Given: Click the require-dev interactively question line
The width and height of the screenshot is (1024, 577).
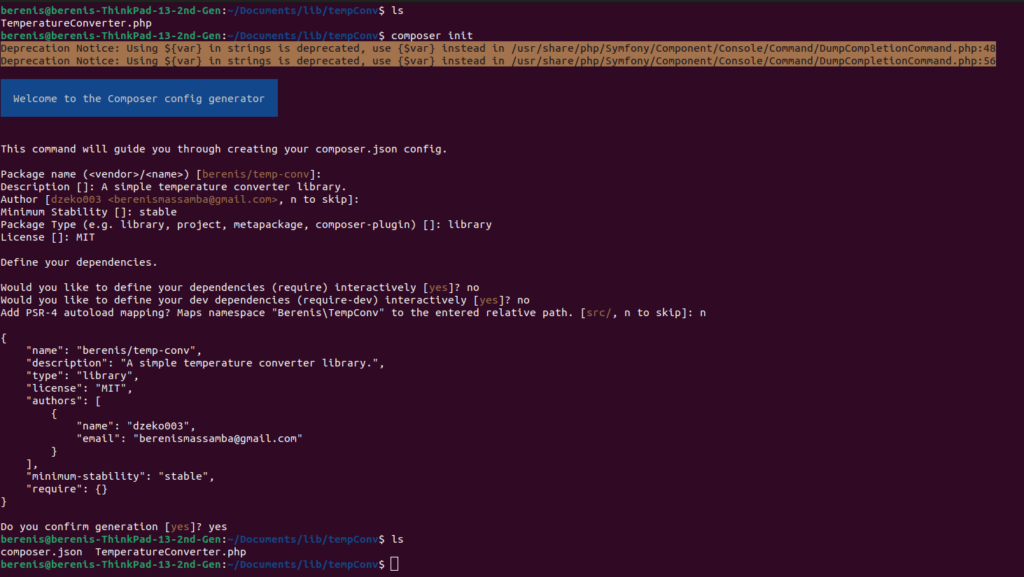Looking at the screenshot, I should 265,300.
